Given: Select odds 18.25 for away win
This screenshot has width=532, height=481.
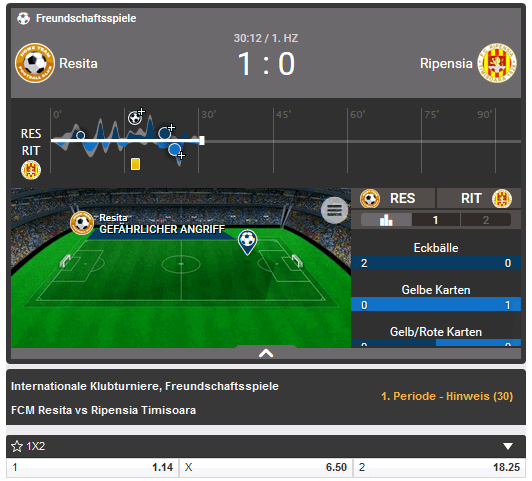Looking at the screenshot, I should pyautogui.click(x=439, y=467).
